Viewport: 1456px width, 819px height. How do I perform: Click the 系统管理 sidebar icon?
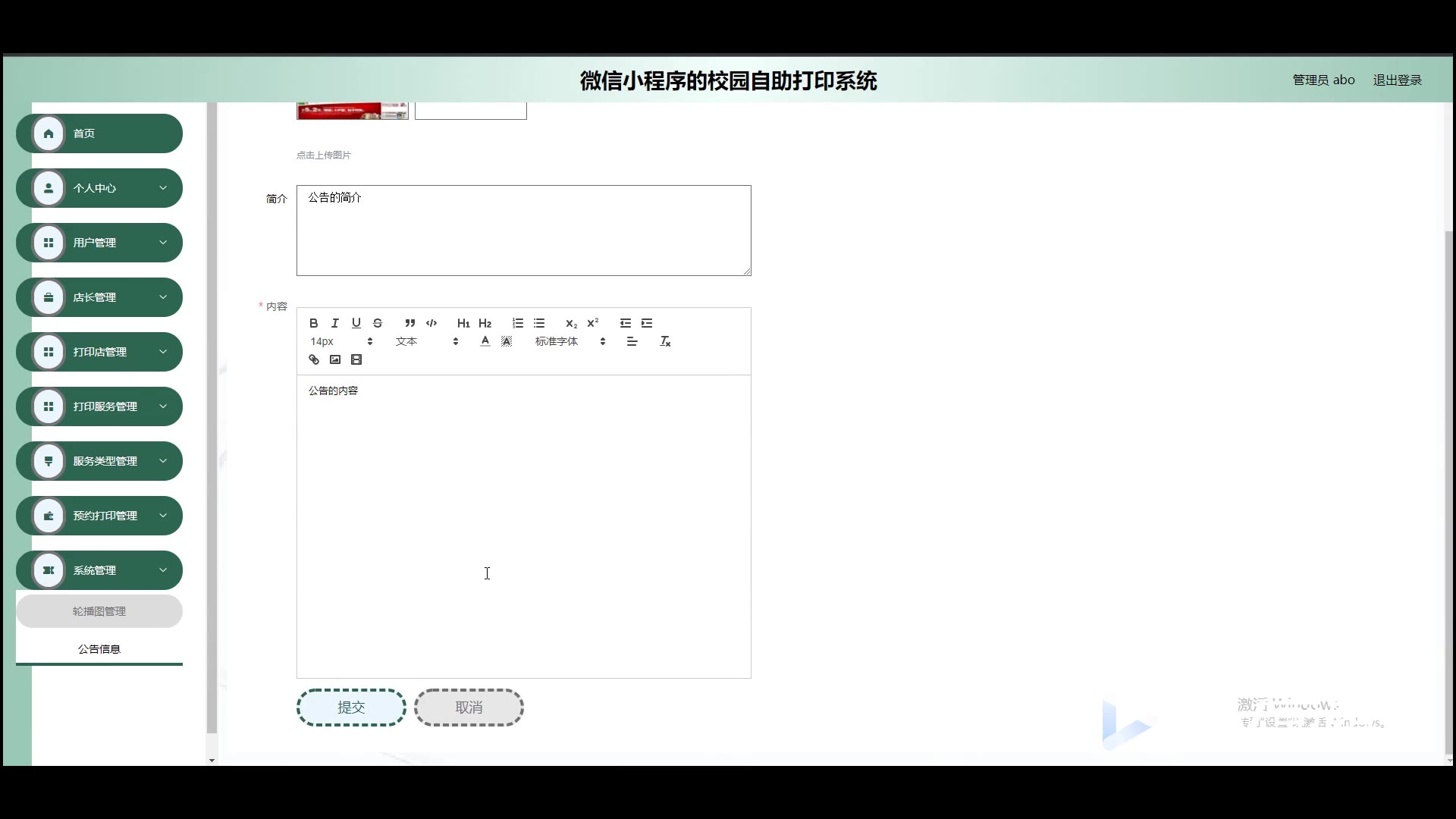(x=49, y=570)
